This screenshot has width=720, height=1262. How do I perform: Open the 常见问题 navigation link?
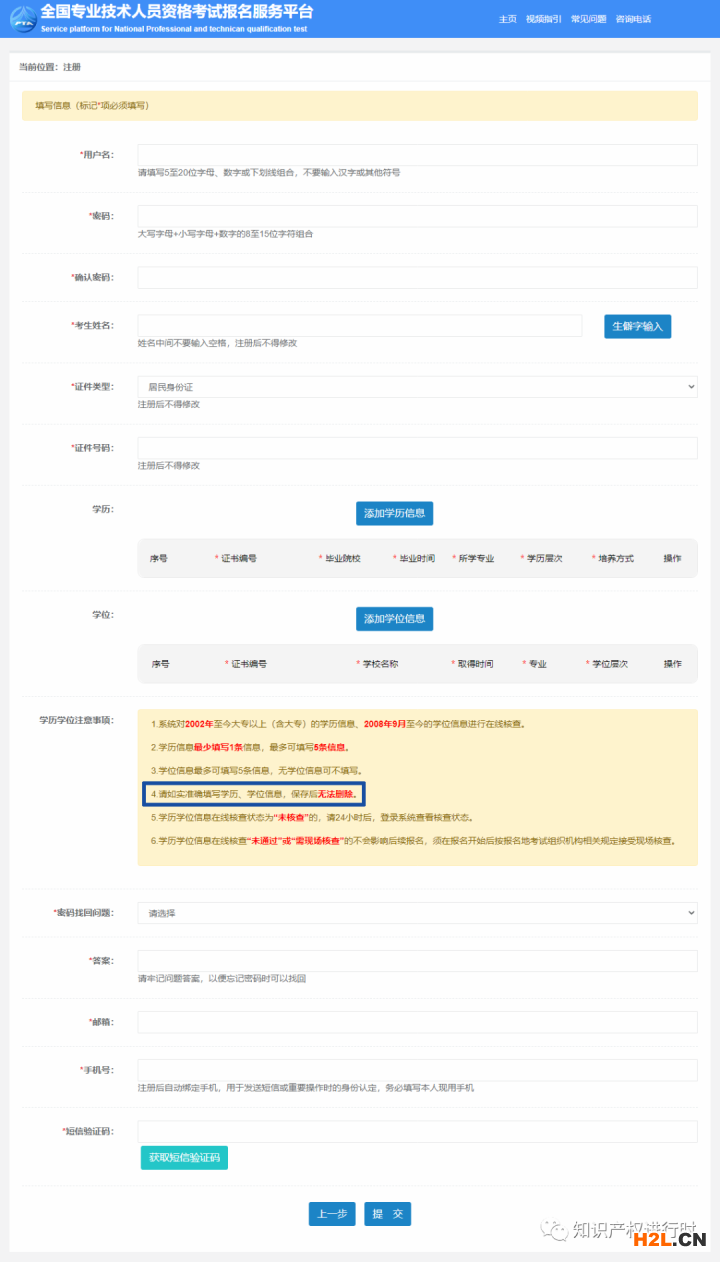tap(588, 19)
